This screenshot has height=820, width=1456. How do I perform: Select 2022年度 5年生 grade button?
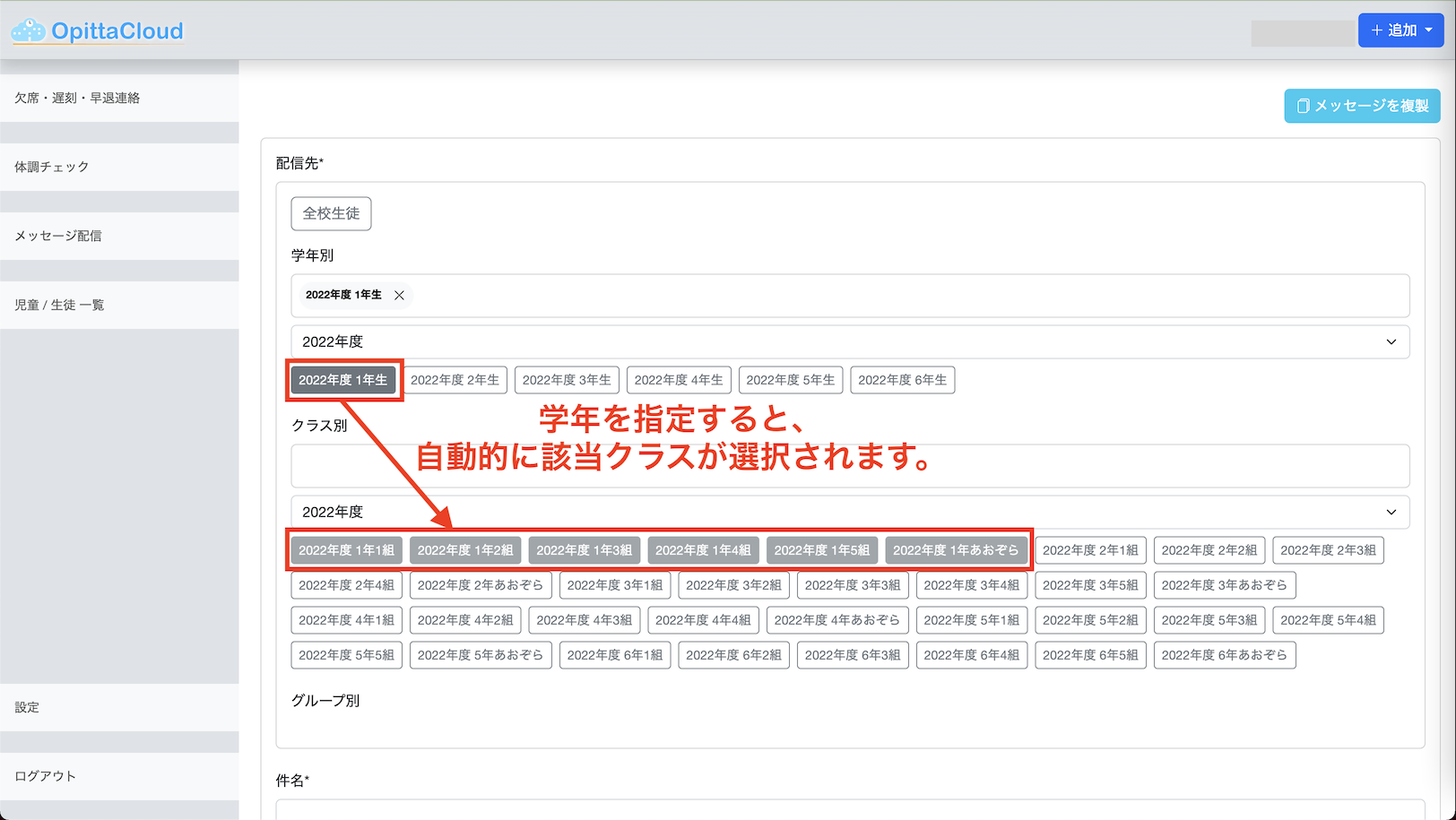(x=791, y=380)
